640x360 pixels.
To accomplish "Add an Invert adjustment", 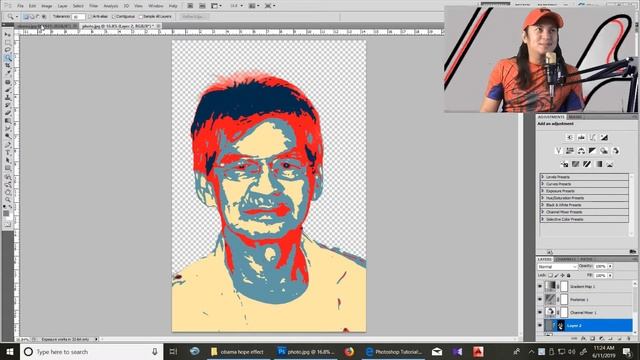I will click(x=564, y=164).
